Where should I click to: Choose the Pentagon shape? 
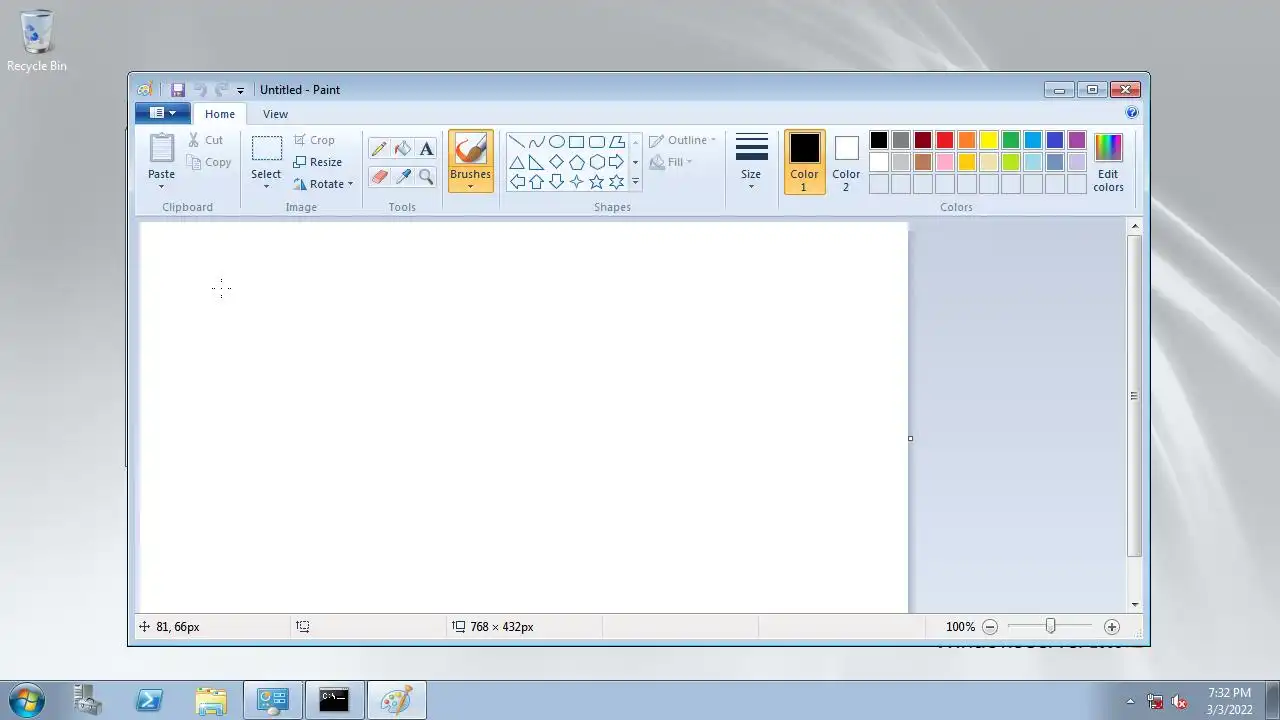[577, 162]
